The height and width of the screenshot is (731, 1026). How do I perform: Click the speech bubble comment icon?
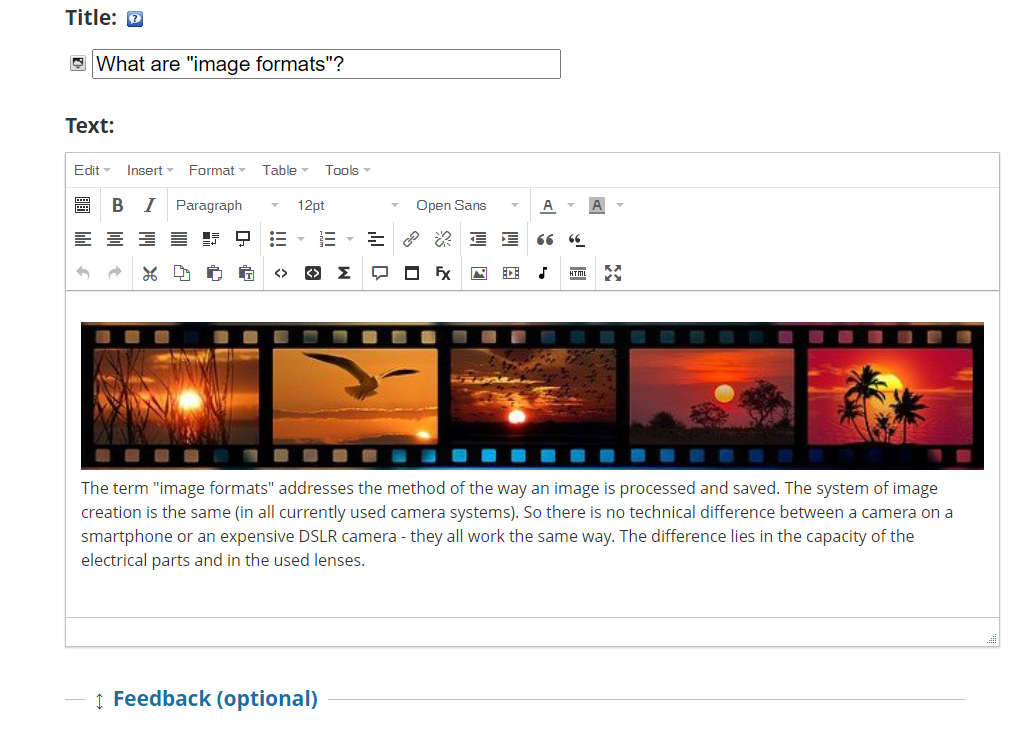[380, 274]
